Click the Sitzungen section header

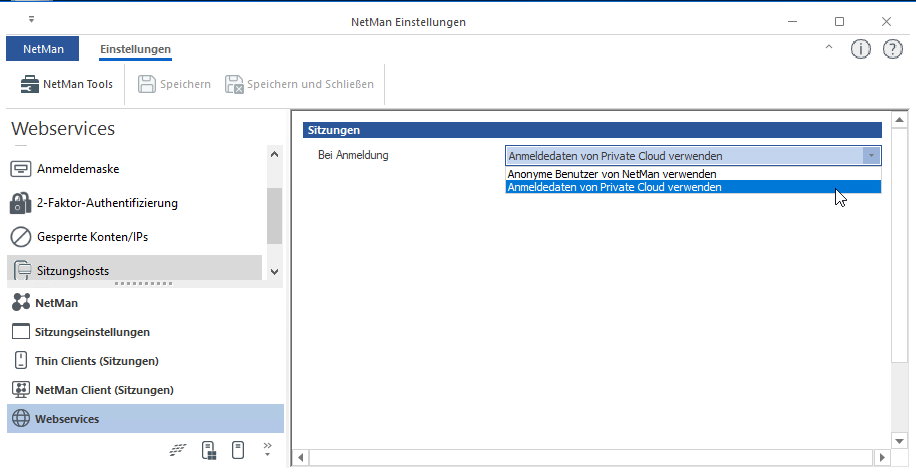point(592,130)
